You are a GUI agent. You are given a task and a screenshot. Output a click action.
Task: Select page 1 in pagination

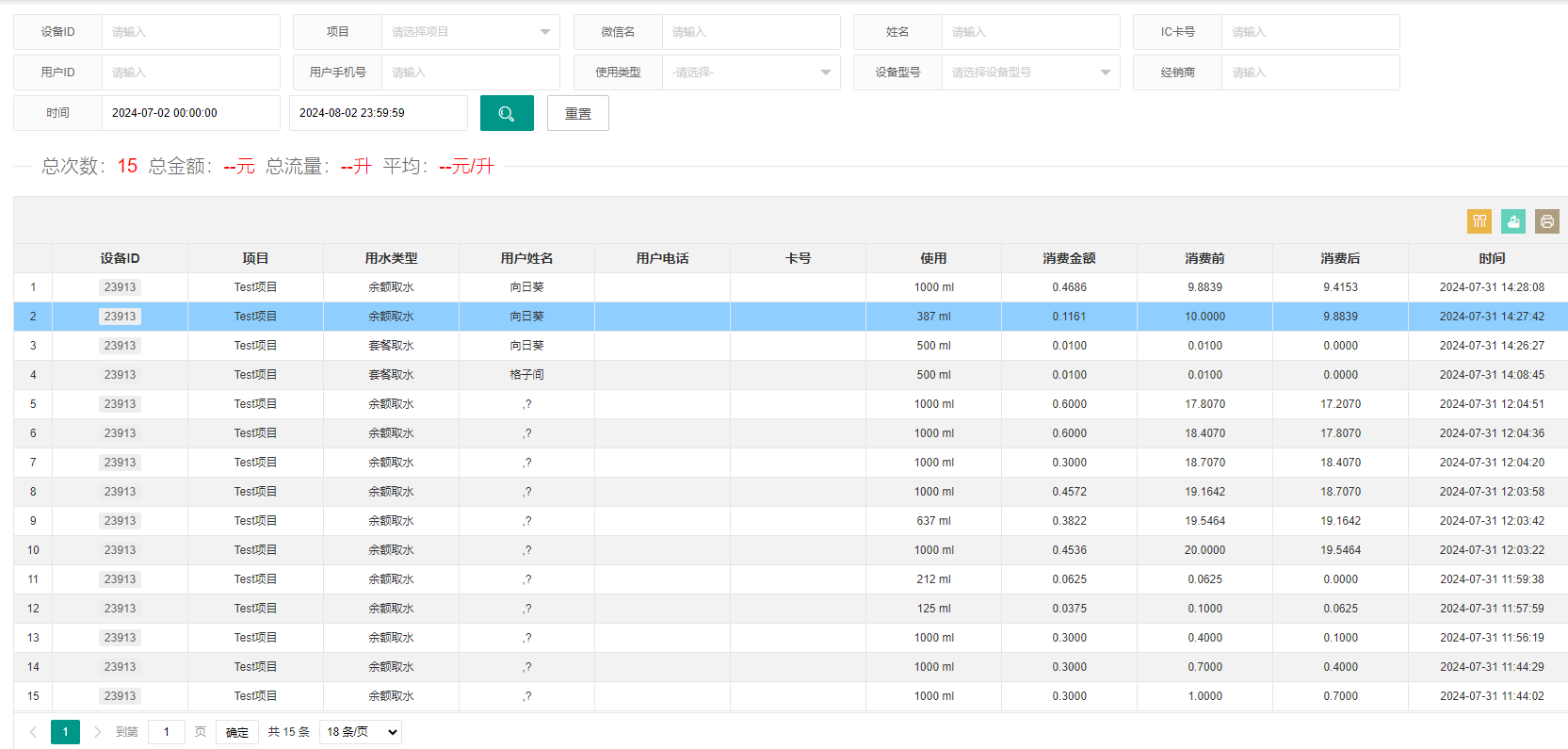[x=65, y=732]
